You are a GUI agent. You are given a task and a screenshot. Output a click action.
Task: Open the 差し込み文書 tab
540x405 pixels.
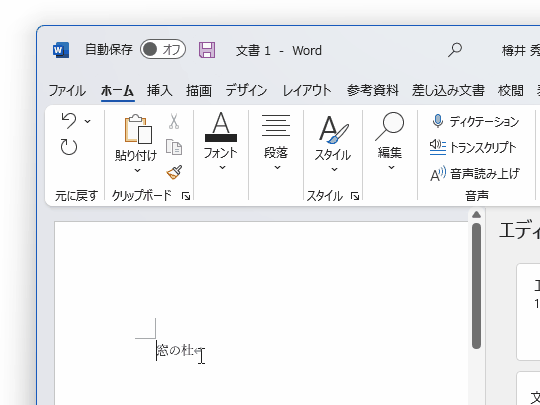click(448, 91)
